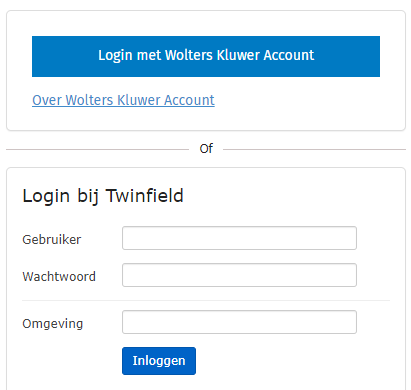Screen dimensions: 411x390
Task: Click the separator line above Omgeving
Action: (206, 300)
